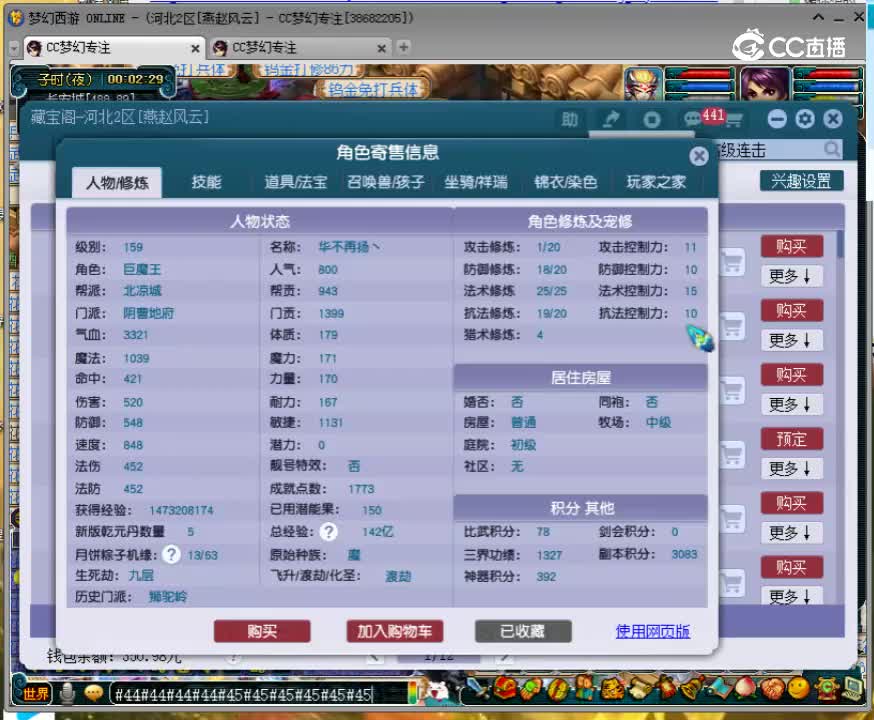This screenshot has width=874, height=720.
Task: Close the 角色寄售信息 dialog
Action: 698,156
